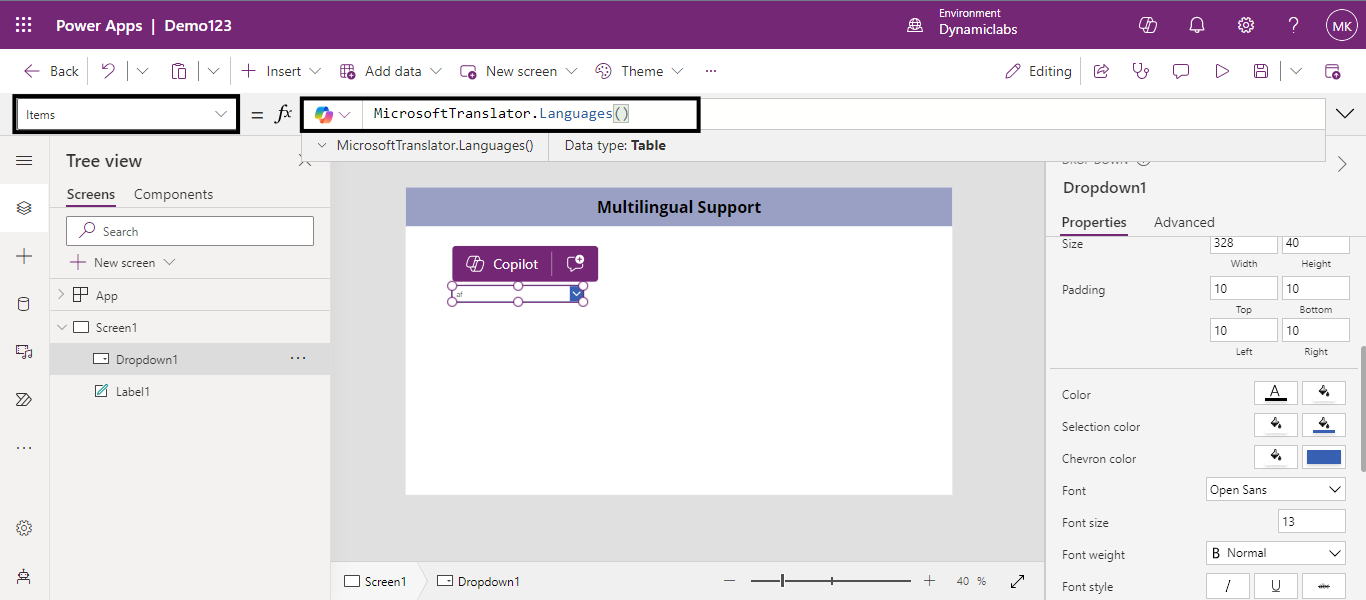Click the Add data button
The height and width of the screenshot is (600, 1366).
click(x=391, y=71)
